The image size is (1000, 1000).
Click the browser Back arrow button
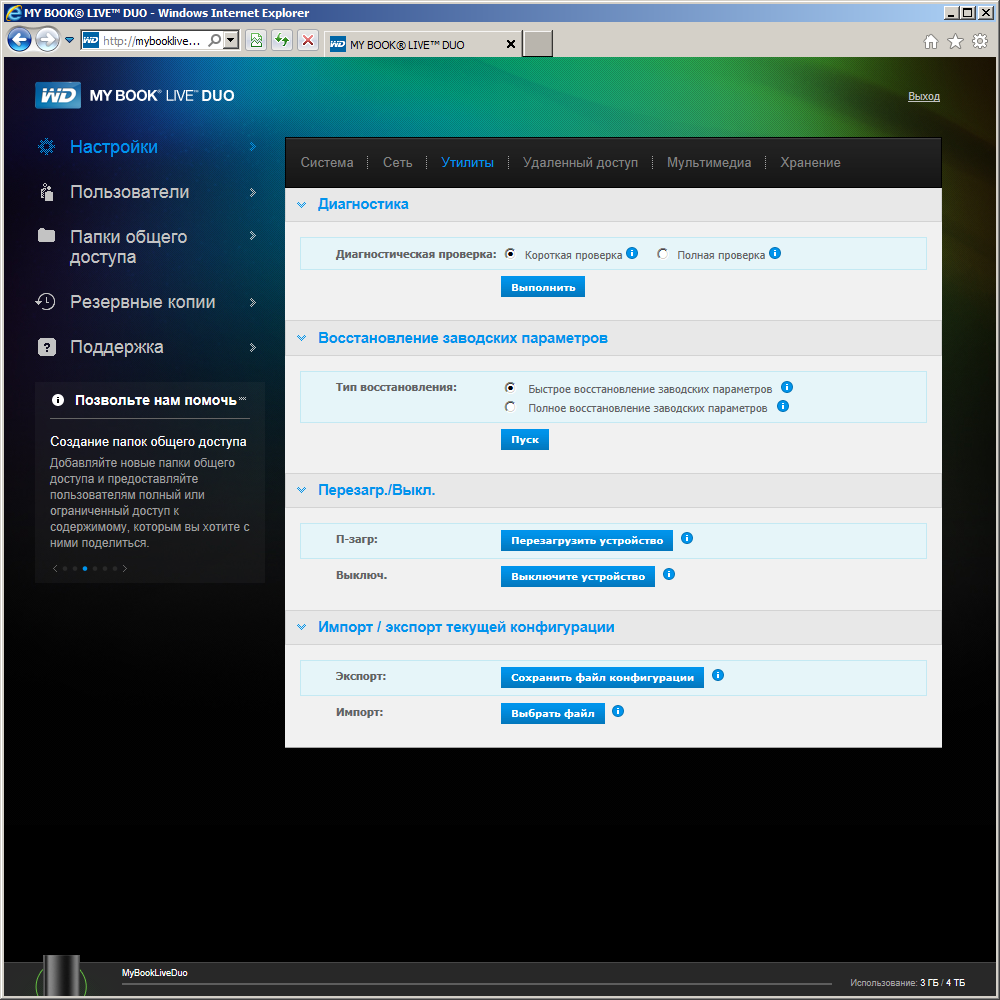20,40
